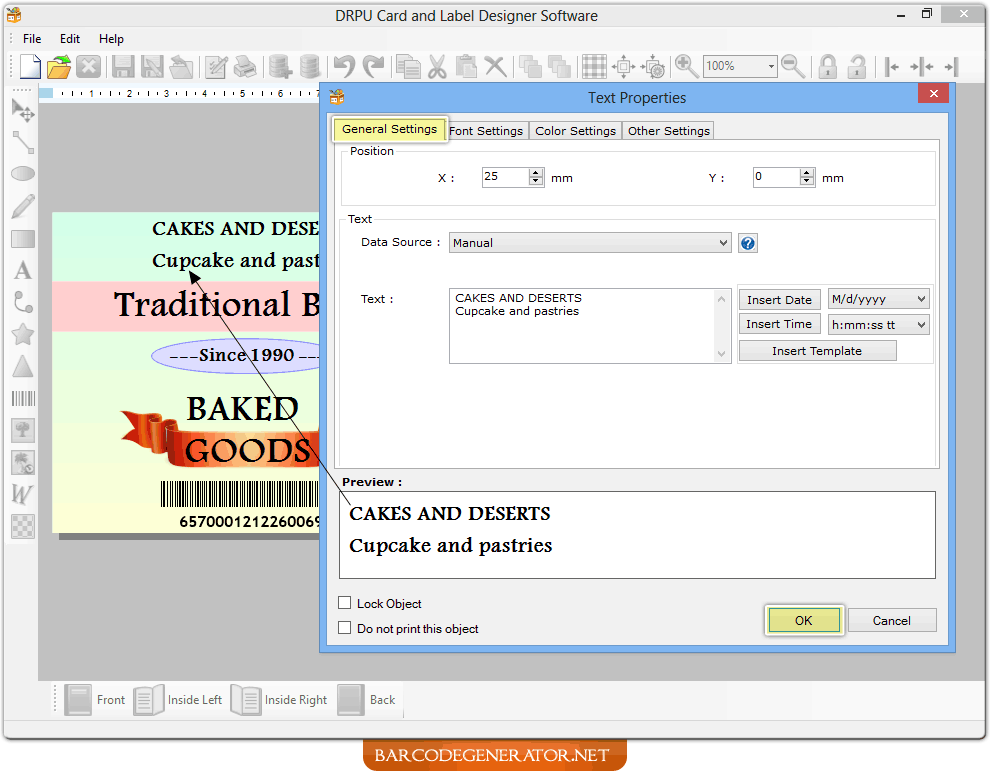Open the File menu
Image resolution: width=990 pixels, height=771 pixels.
tap(32, 39)
